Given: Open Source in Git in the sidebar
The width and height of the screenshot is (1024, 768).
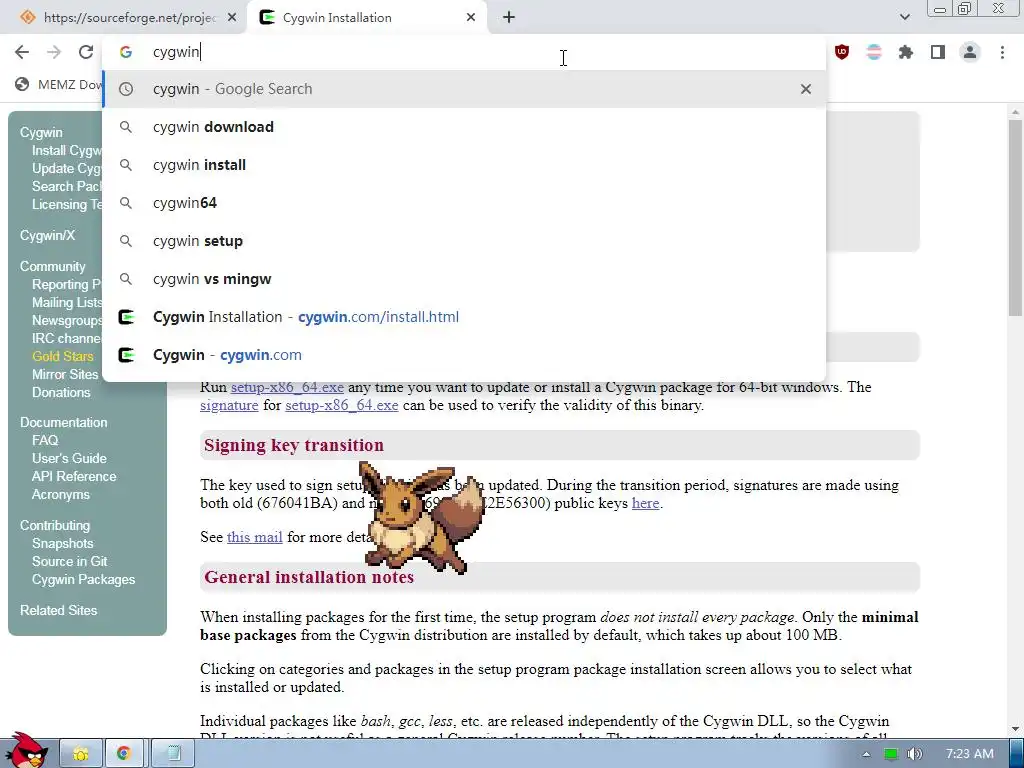Looking at the screenshot, I should tap(69, 561).
